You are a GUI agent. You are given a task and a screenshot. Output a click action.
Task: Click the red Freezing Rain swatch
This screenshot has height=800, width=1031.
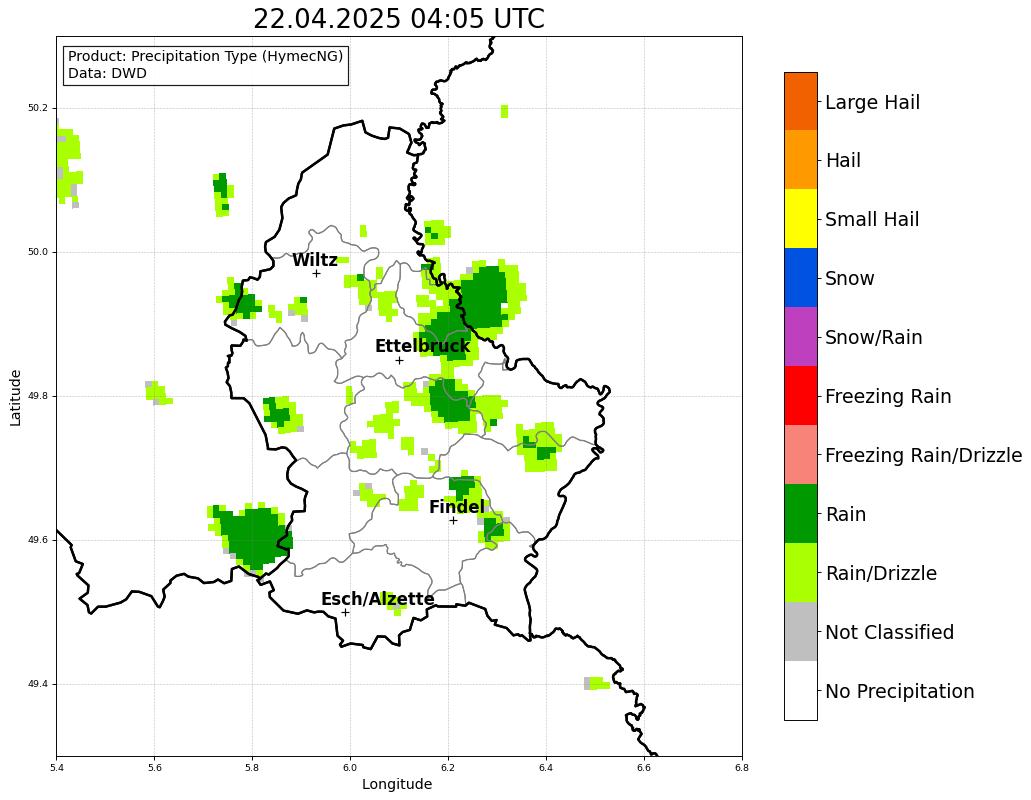(801, 396)
